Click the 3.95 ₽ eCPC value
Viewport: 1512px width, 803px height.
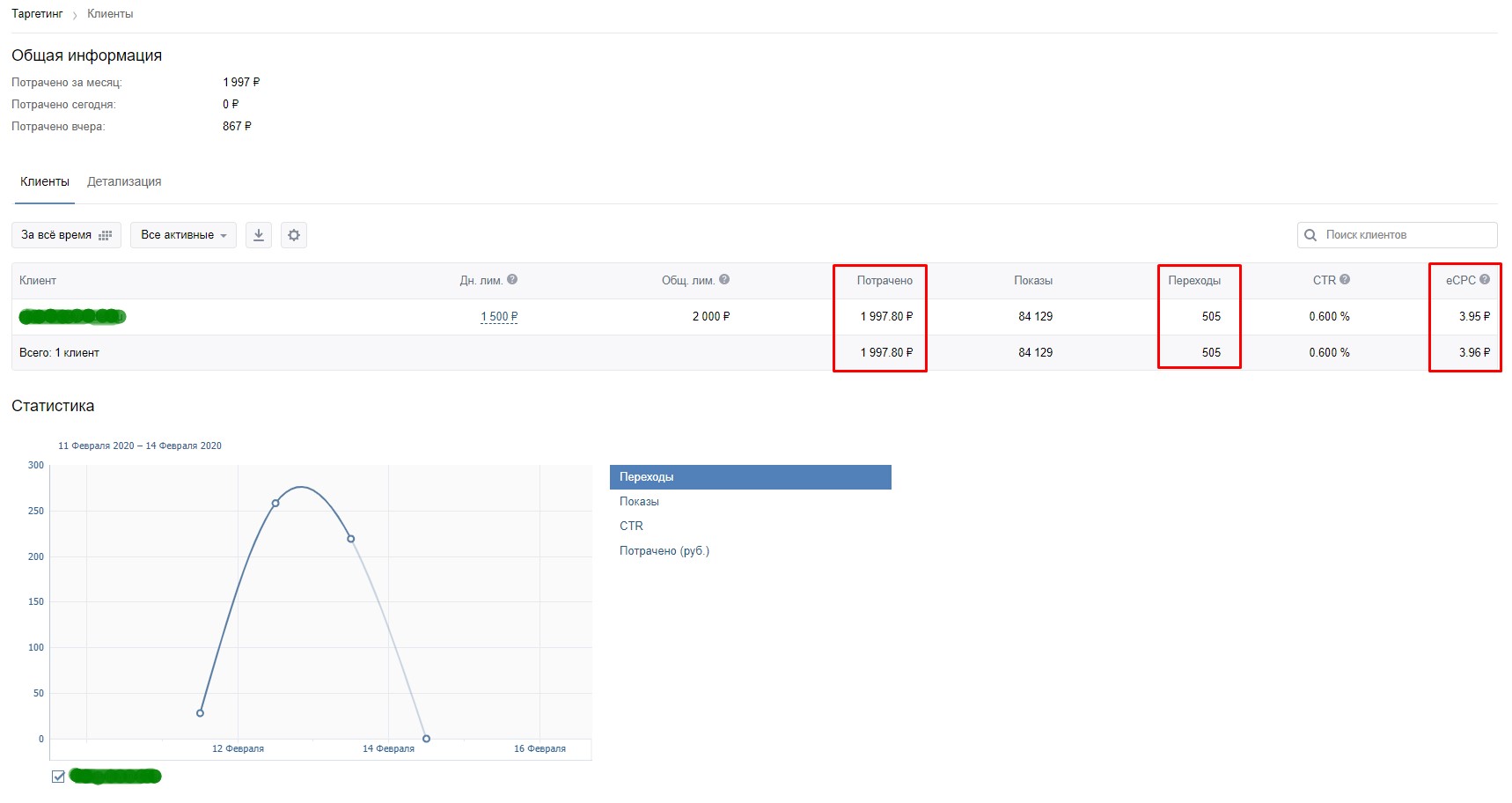coord(1475,317)
